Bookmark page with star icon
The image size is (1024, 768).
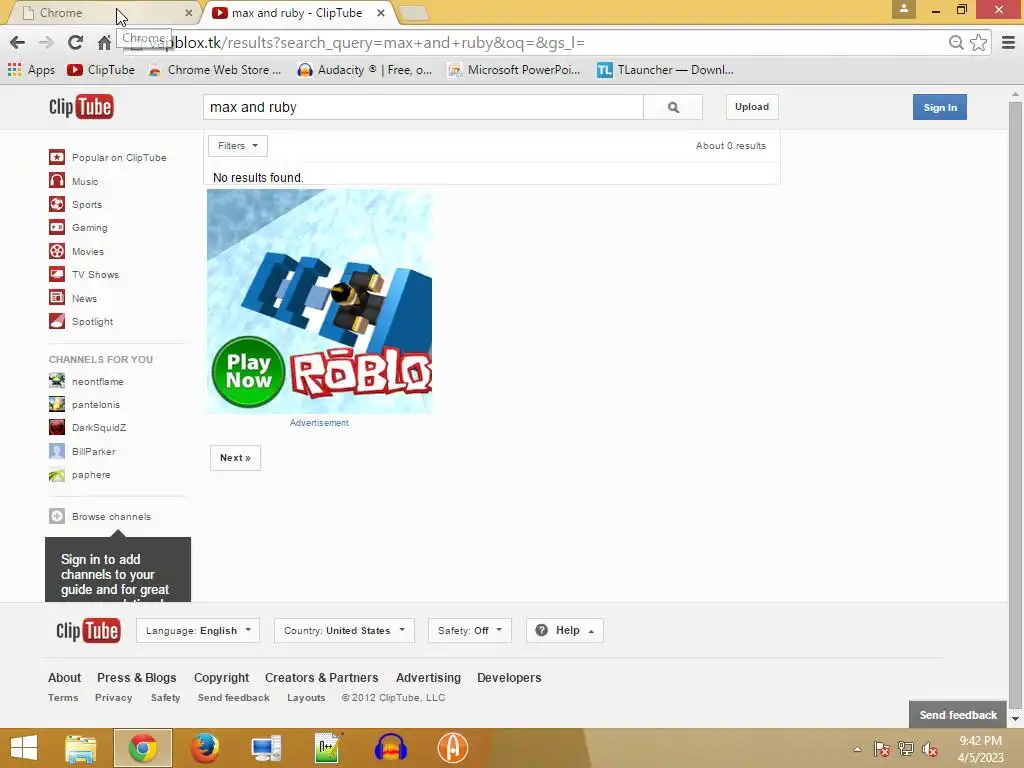tap(978, 42)
